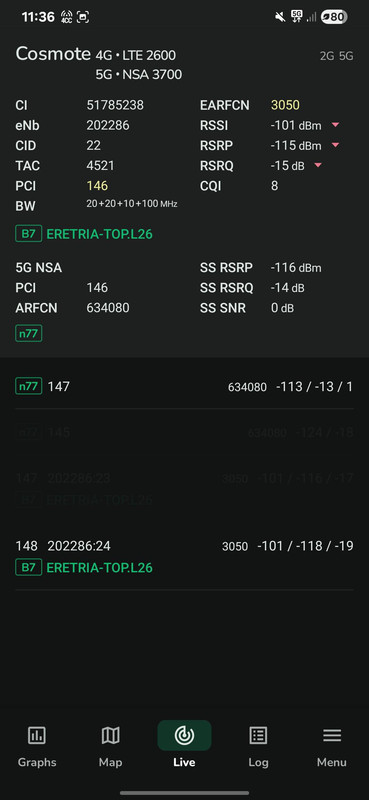The image size is (369, 800).
Task: Toggle the 5G network filter label
Action: tap(346, 56)
